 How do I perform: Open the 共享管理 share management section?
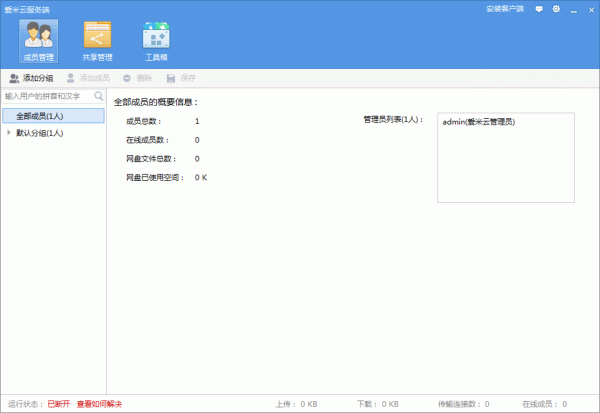click(97, 41)
